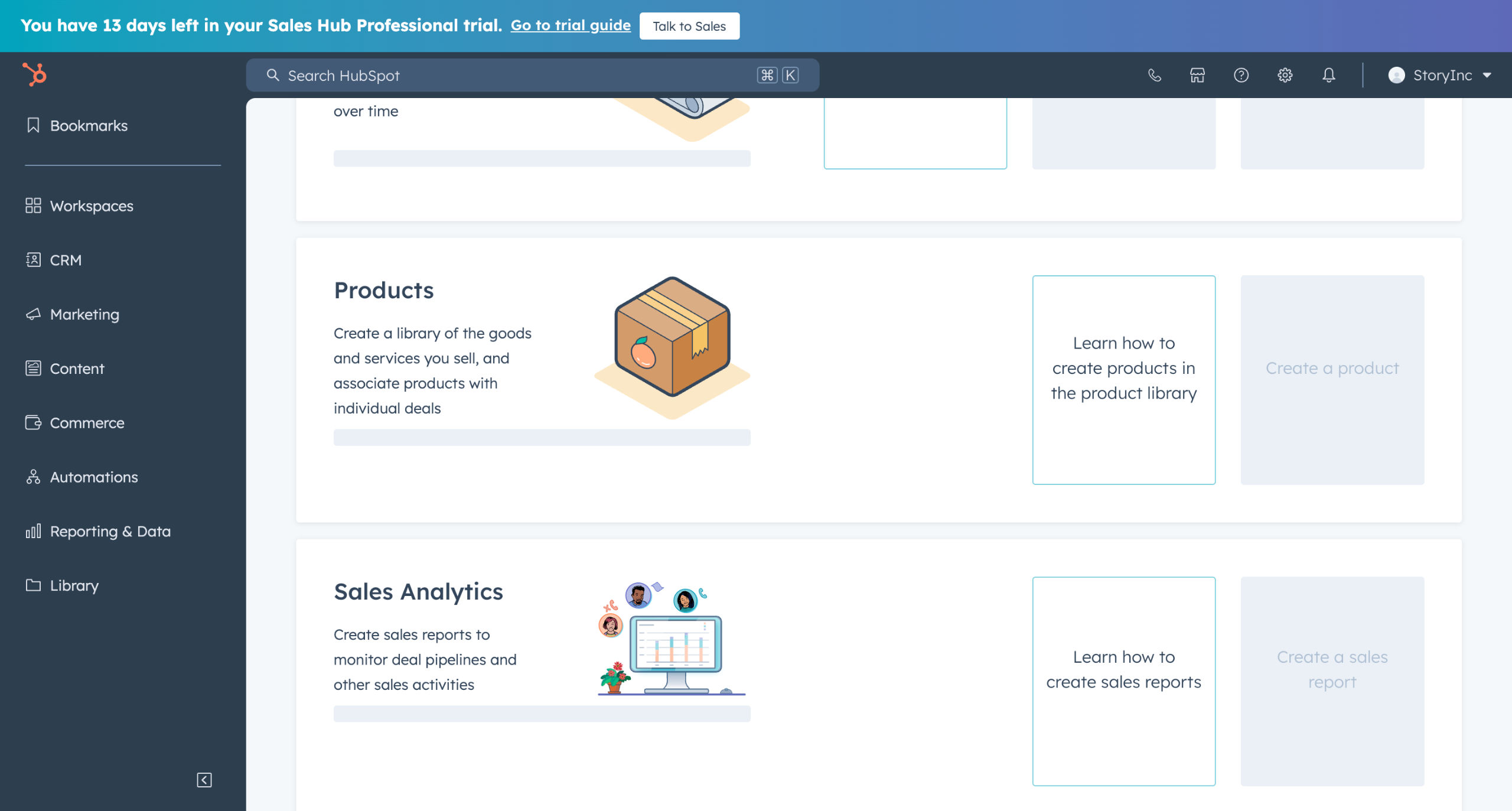
Task: Open the Reporting & Data menu label
Action: click(110, 531)
